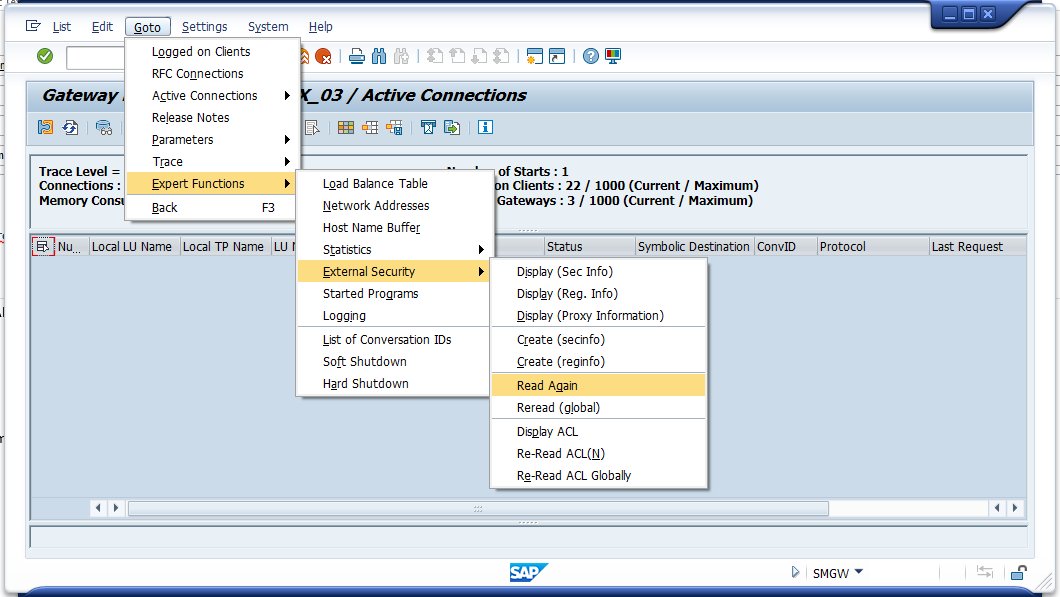
Task: Select the Find Next icon
Action: pos(399,56)
